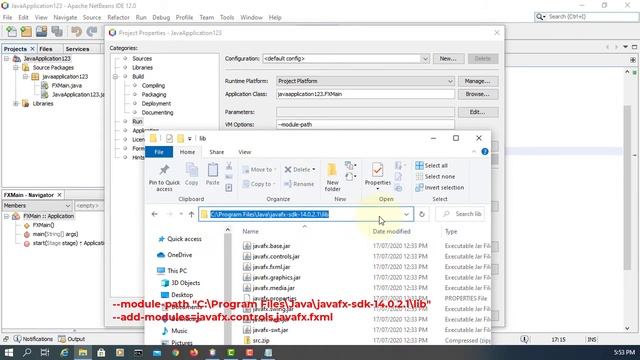The width and height of the screenshot is (640, 360).
Task: Open the Refactor menu
Action: [118, 18]
